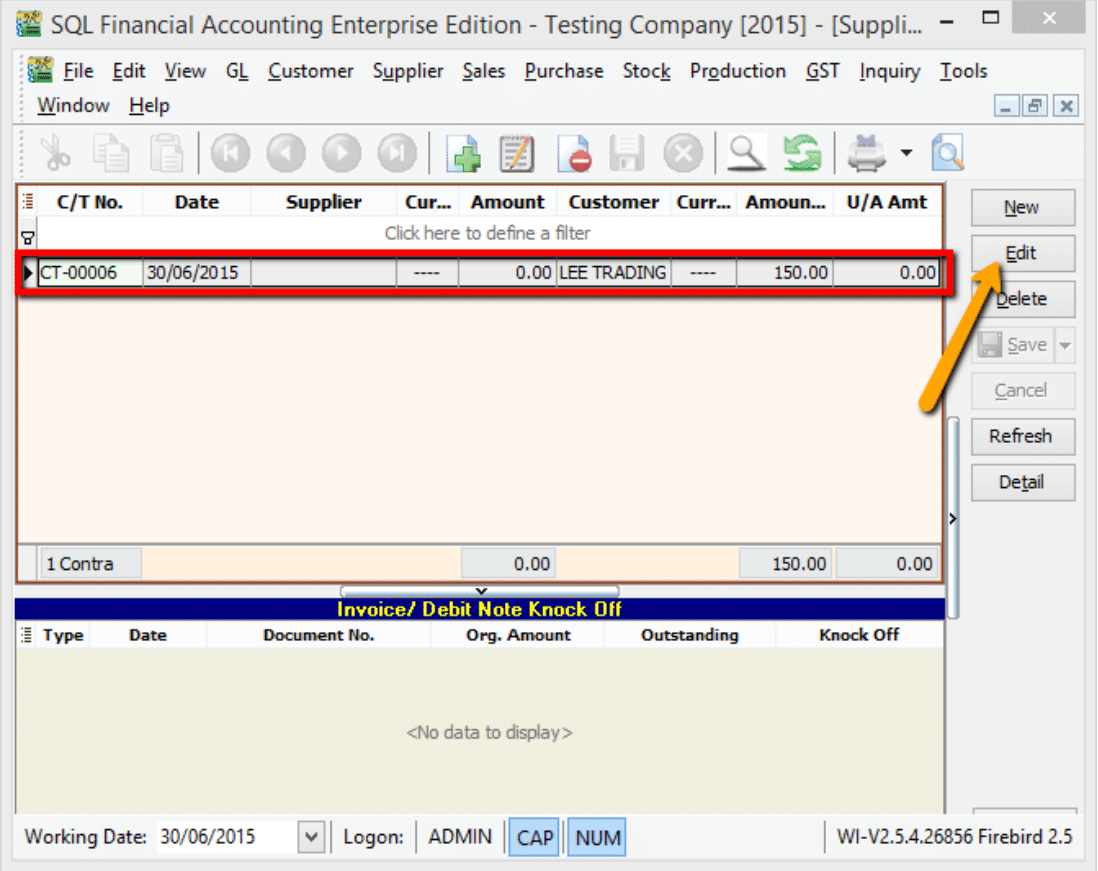Open the GST menu
This screenshot has height=871, width=1098.
click(x=822, y=71)
